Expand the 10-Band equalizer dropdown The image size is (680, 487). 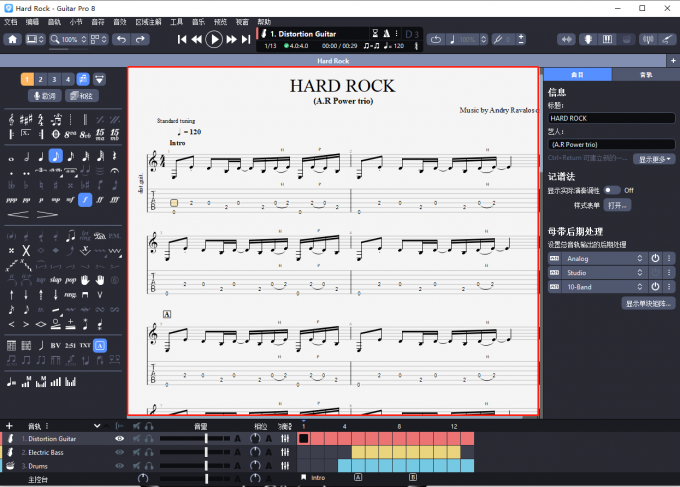(639, 287)
